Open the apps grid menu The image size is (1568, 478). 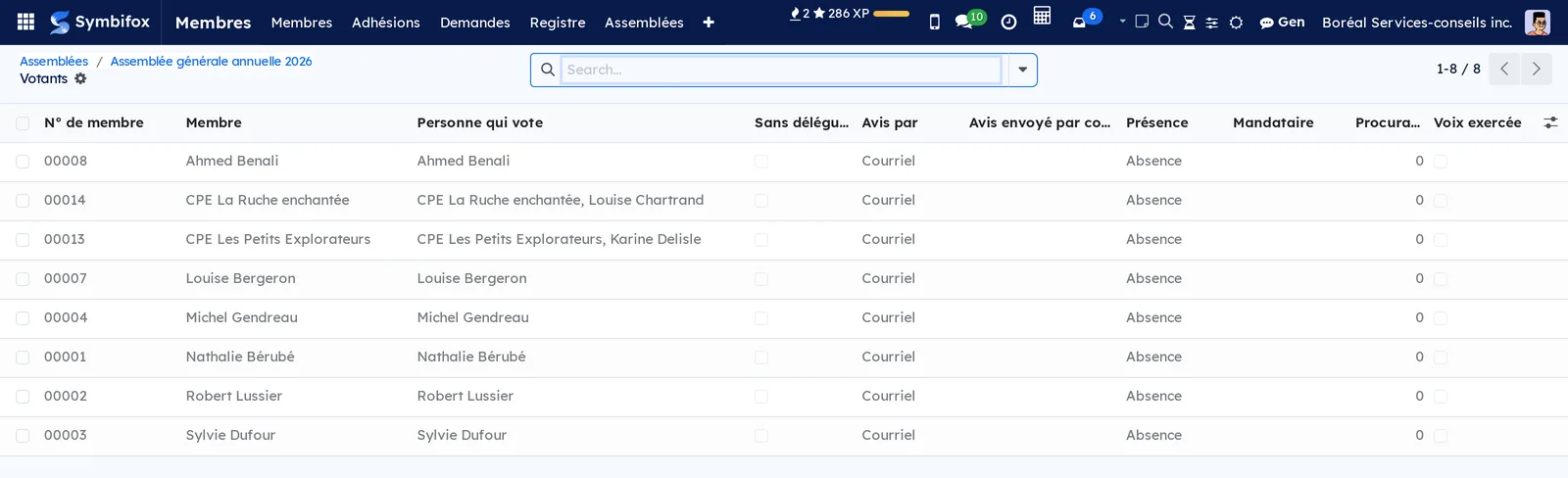point(26,22)
